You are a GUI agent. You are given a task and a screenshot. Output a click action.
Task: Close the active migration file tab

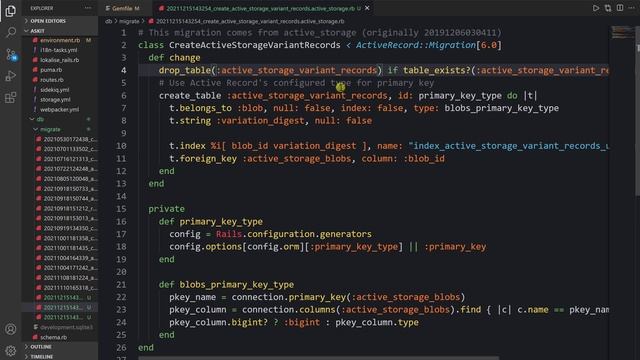367,8
